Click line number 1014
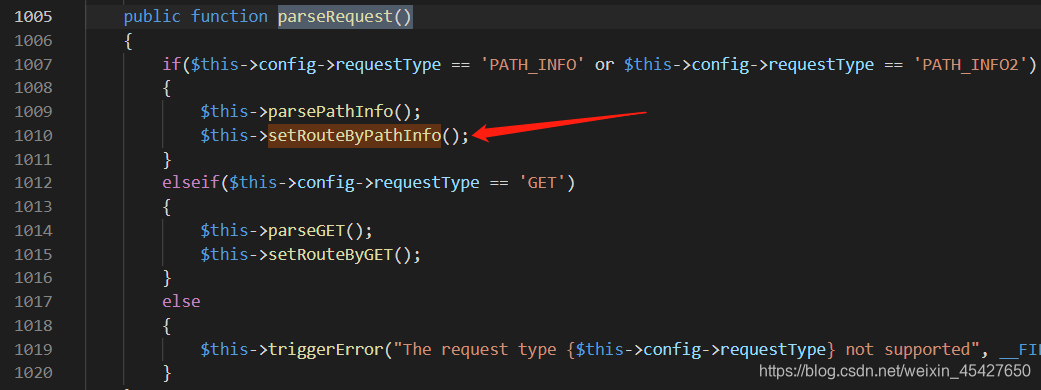Screen dimensions: 1041x390 (33, 231)
